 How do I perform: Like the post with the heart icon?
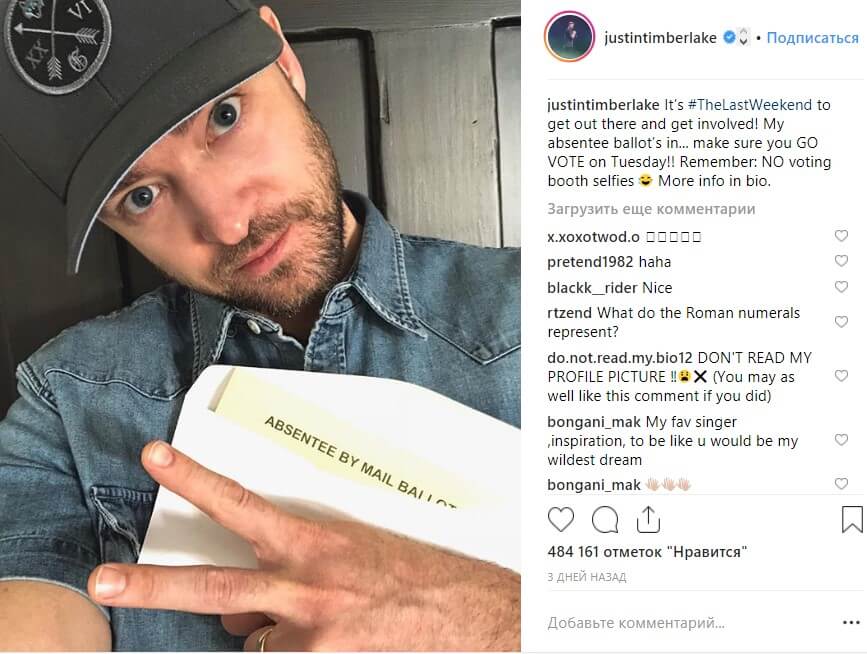[561, 520]
